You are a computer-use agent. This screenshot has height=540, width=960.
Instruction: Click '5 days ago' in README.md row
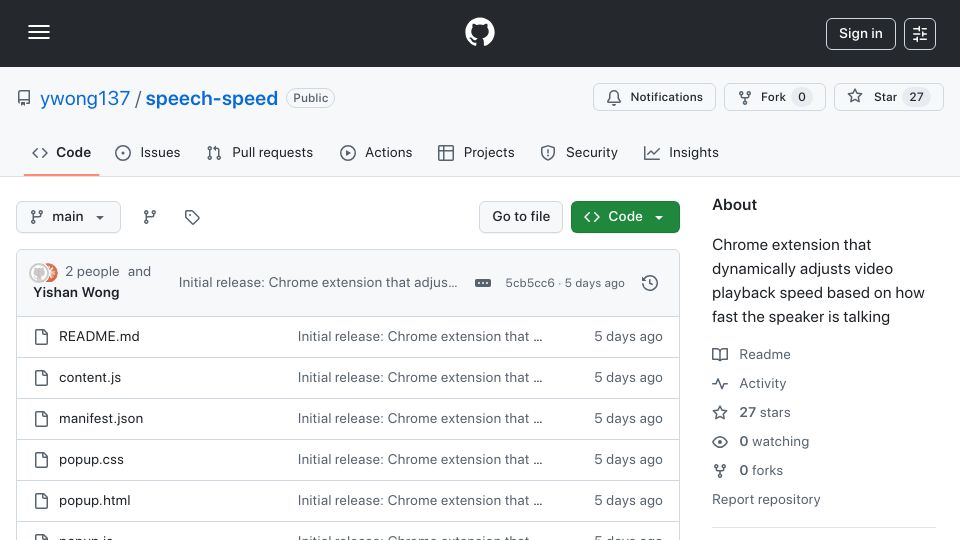pos(628,336)
